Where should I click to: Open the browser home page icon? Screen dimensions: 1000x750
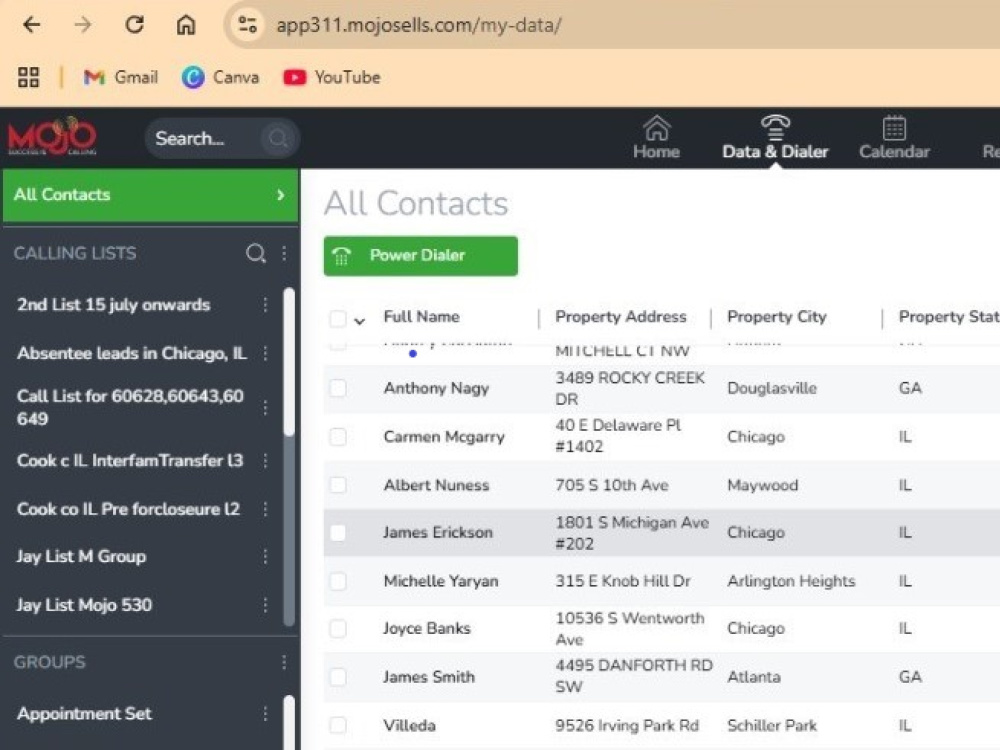coord(186,25)
